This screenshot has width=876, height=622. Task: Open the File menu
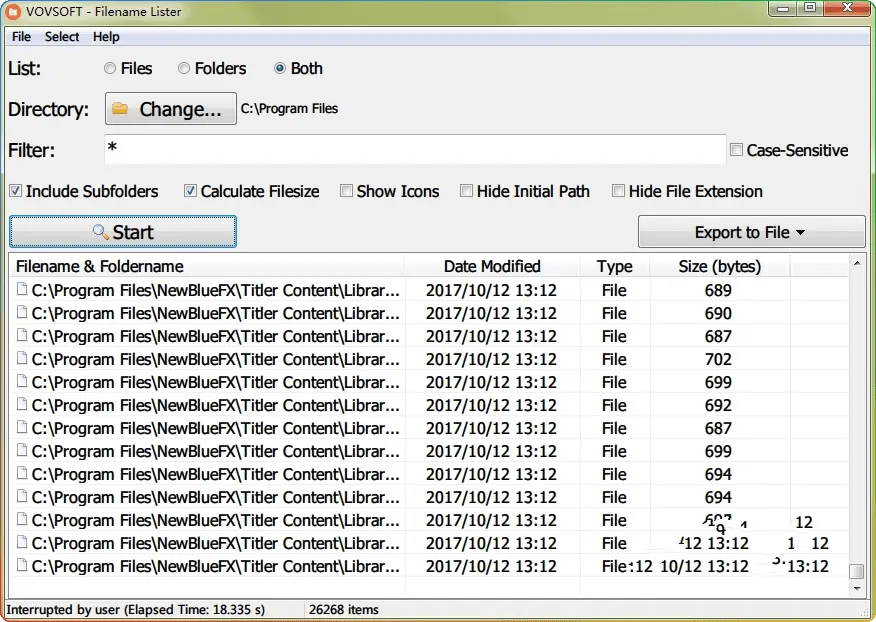pyautogui.click(x=21, y=37)
